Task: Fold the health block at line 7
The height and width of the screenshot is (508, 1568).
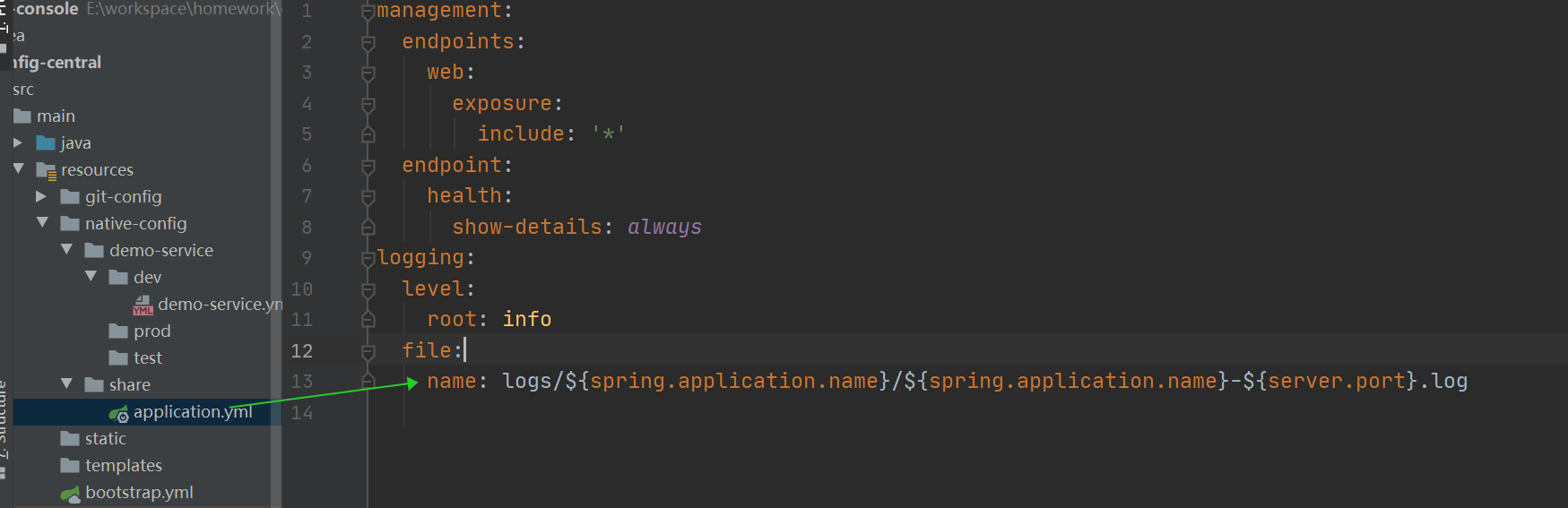Action: (x=368, y=196)
